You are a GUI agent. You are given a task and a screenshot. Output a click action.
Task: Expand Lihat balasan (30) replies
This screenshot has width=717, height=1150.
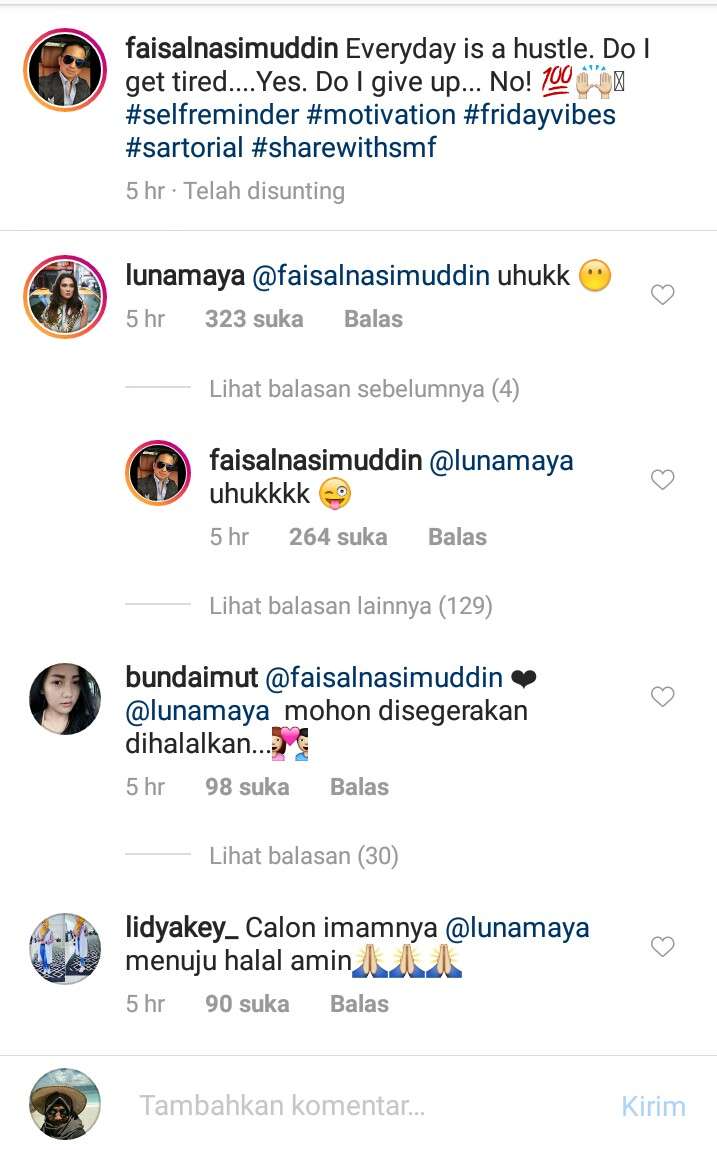click(304, 856)
